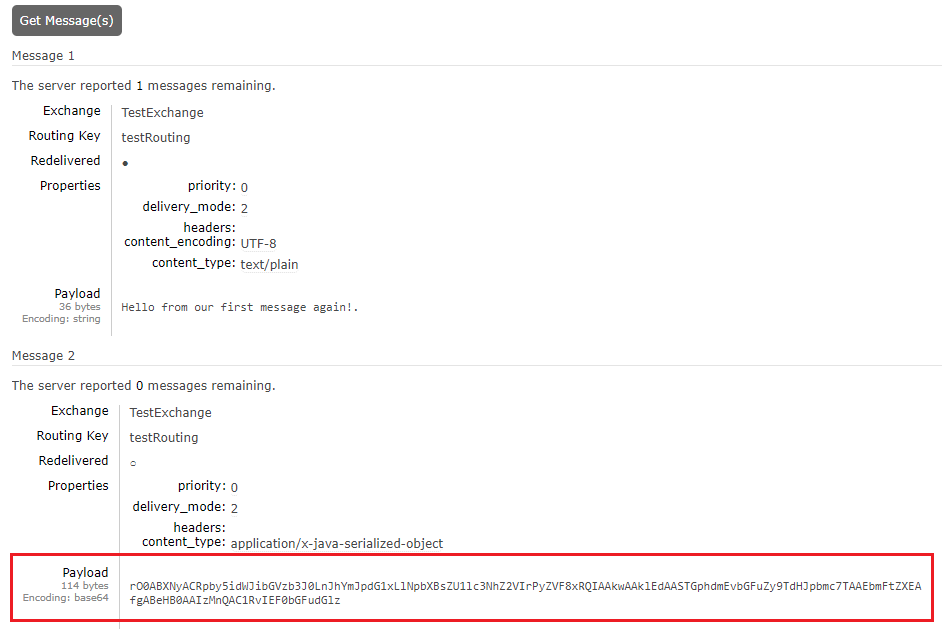This screenshot has height=631, width=942.
Task: Toggle the filled redelivered marker on Message 1
Action: click(x=124, y=162)
